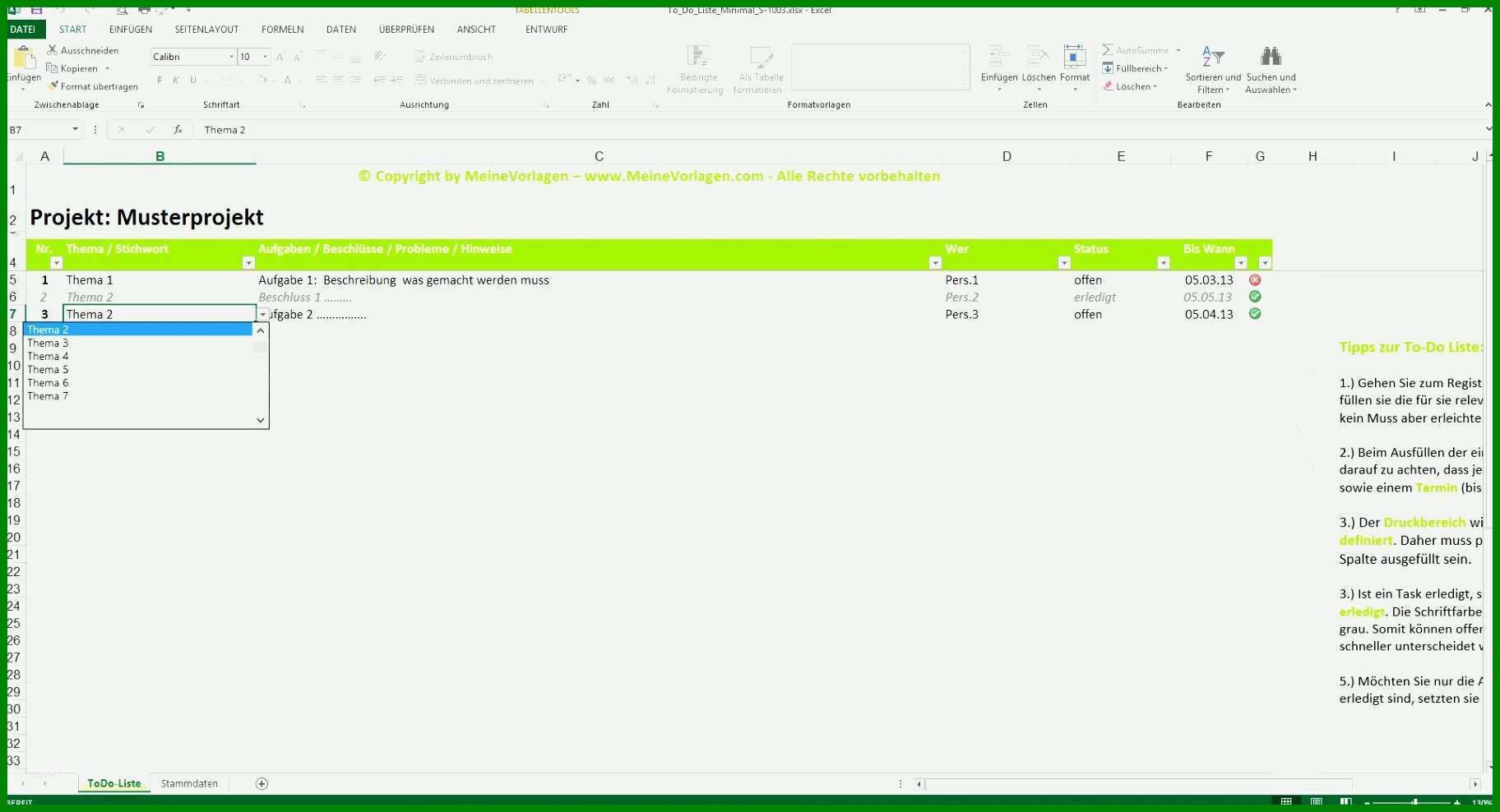Switch to the DATEN ribbon tab
Screen dimensions: 1500x812
click(x=341, y=29)
